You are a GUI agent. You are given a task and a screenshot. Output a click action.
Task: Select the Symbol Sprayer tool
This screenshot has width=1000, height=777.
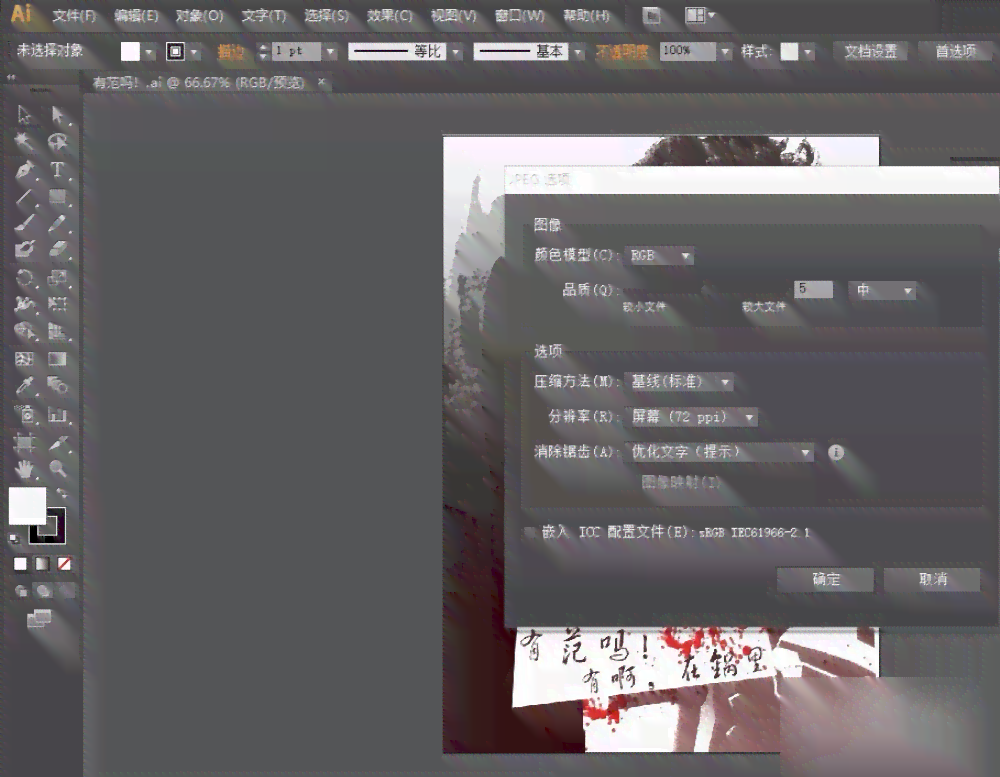[24, 415]
